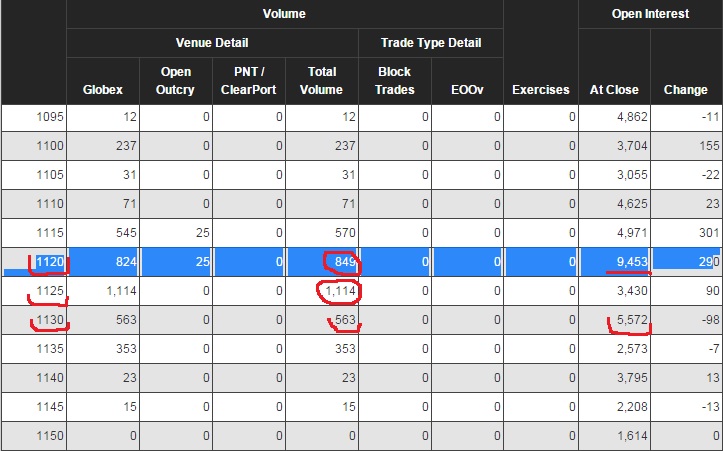
Task: Click the Change column header
Action: point(686,89)
